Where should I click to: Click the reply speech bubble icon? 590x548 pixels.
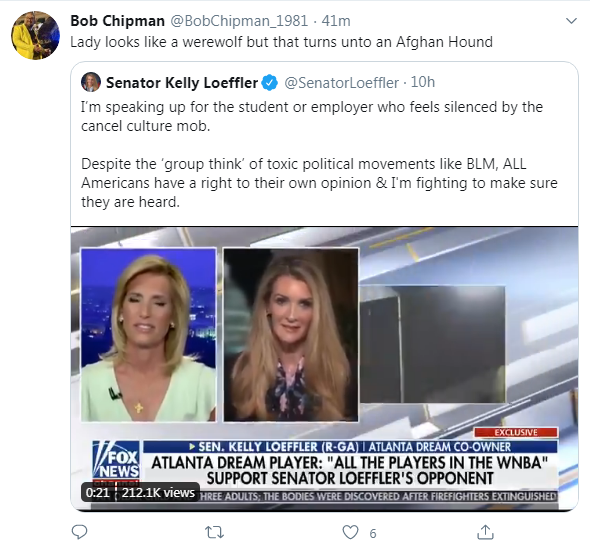(79, 532)
